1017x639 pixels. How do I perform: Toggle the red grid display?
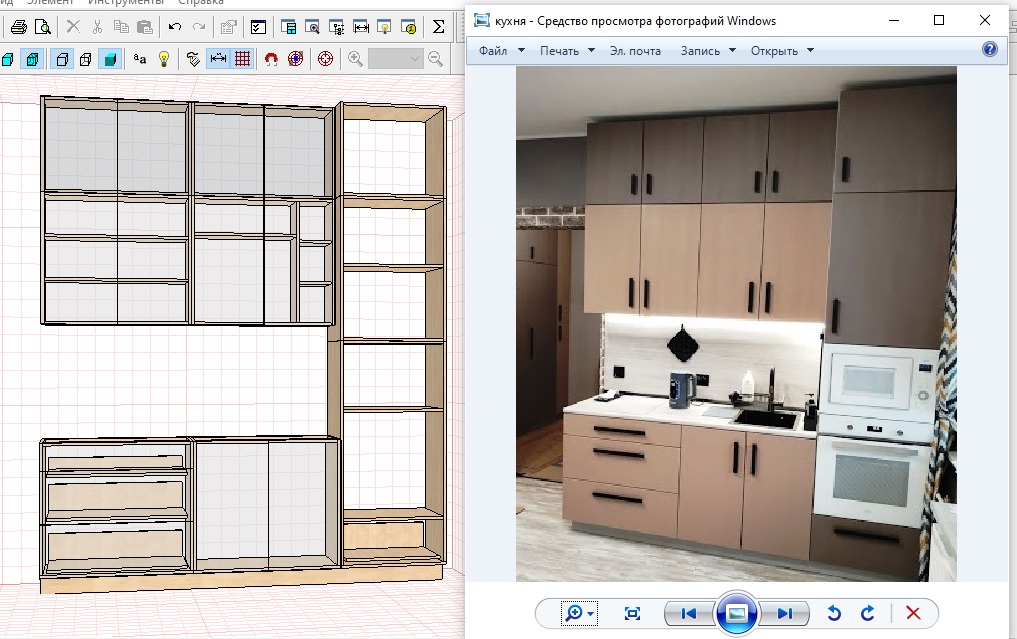243,59
